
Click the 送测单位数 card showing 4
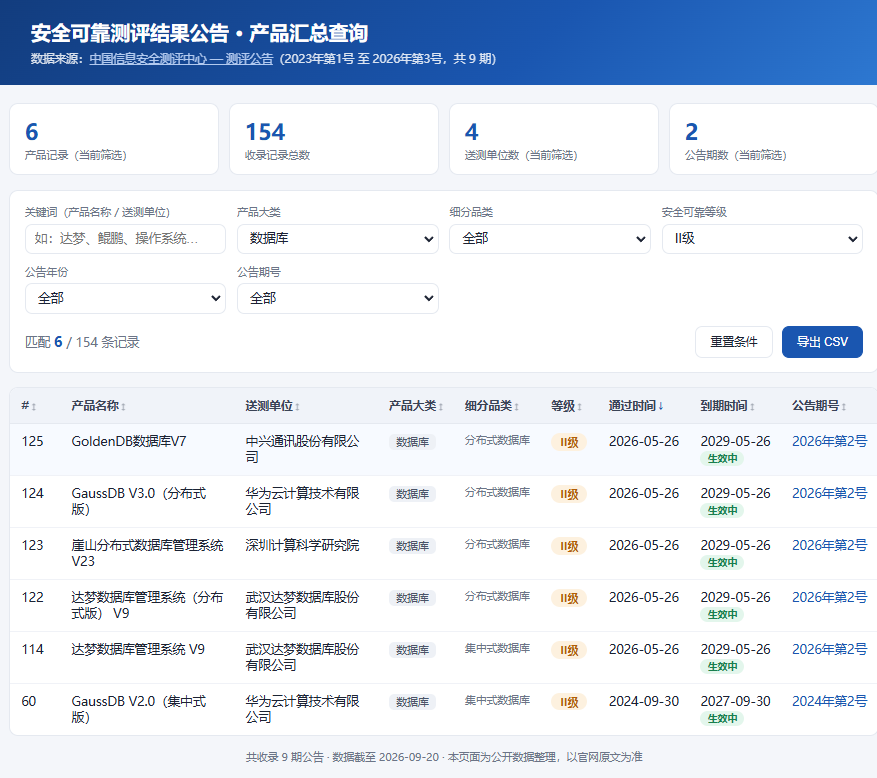554,139
